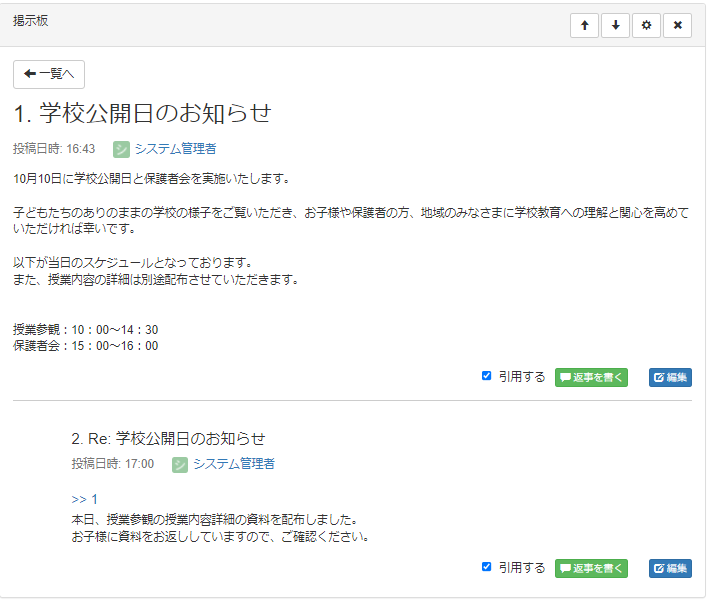The width and height of the screenshot is (712, 601).
Task: Open システム管理者 profile link on the first post
Action: (175, 149)
